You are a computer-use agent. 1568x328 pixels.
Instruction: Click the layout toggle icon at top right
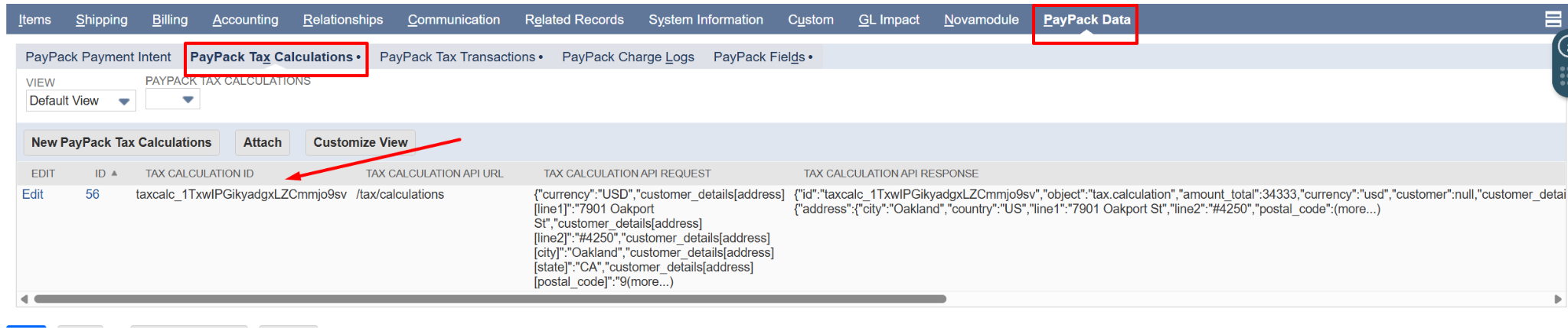[x=1553, y=19]
